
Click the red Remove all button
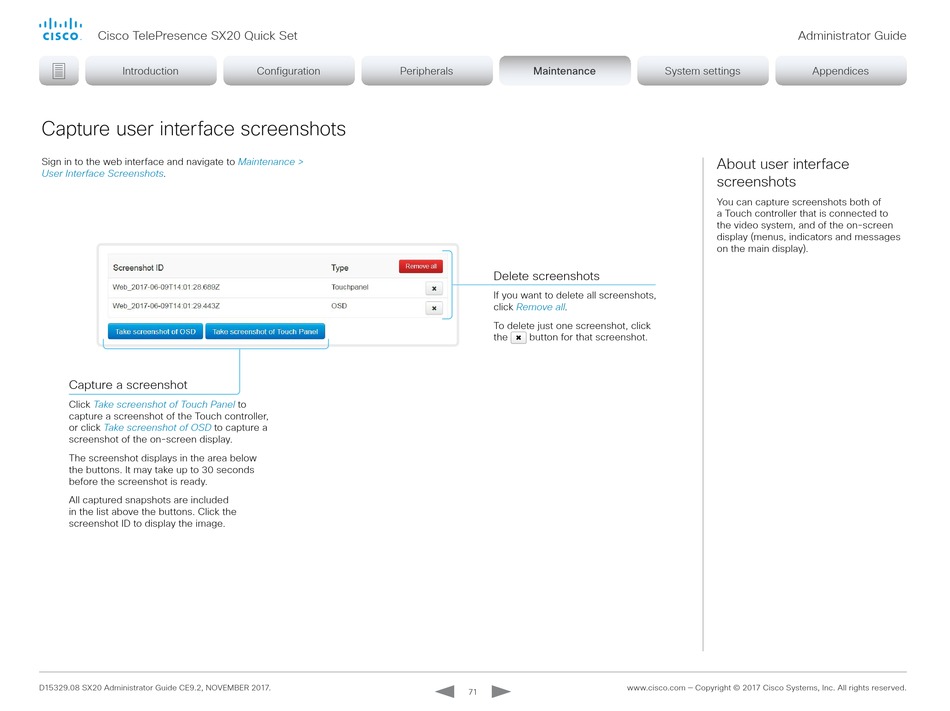tap(421, 266)
